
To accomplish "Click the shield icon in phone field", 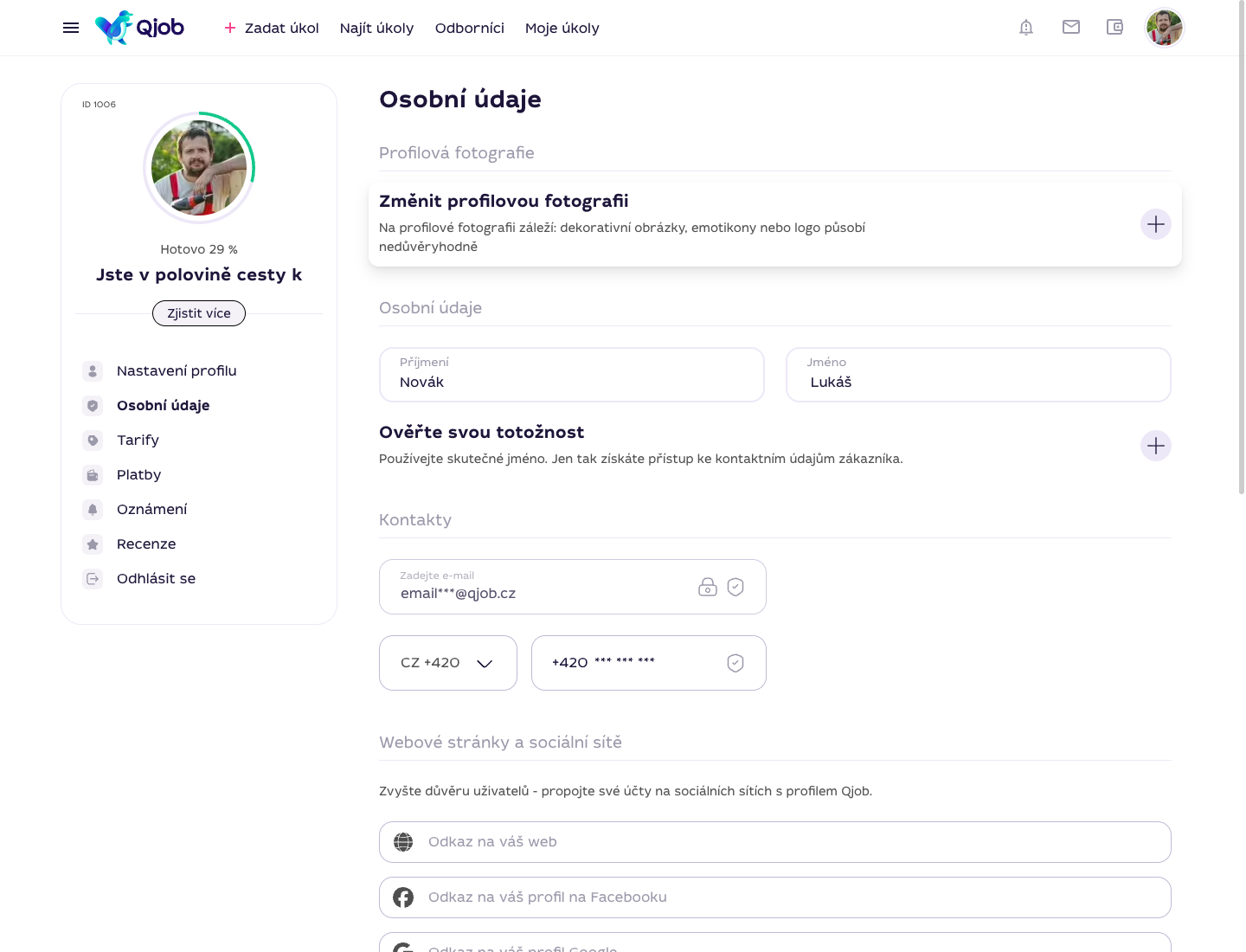I will pos(735,663).
